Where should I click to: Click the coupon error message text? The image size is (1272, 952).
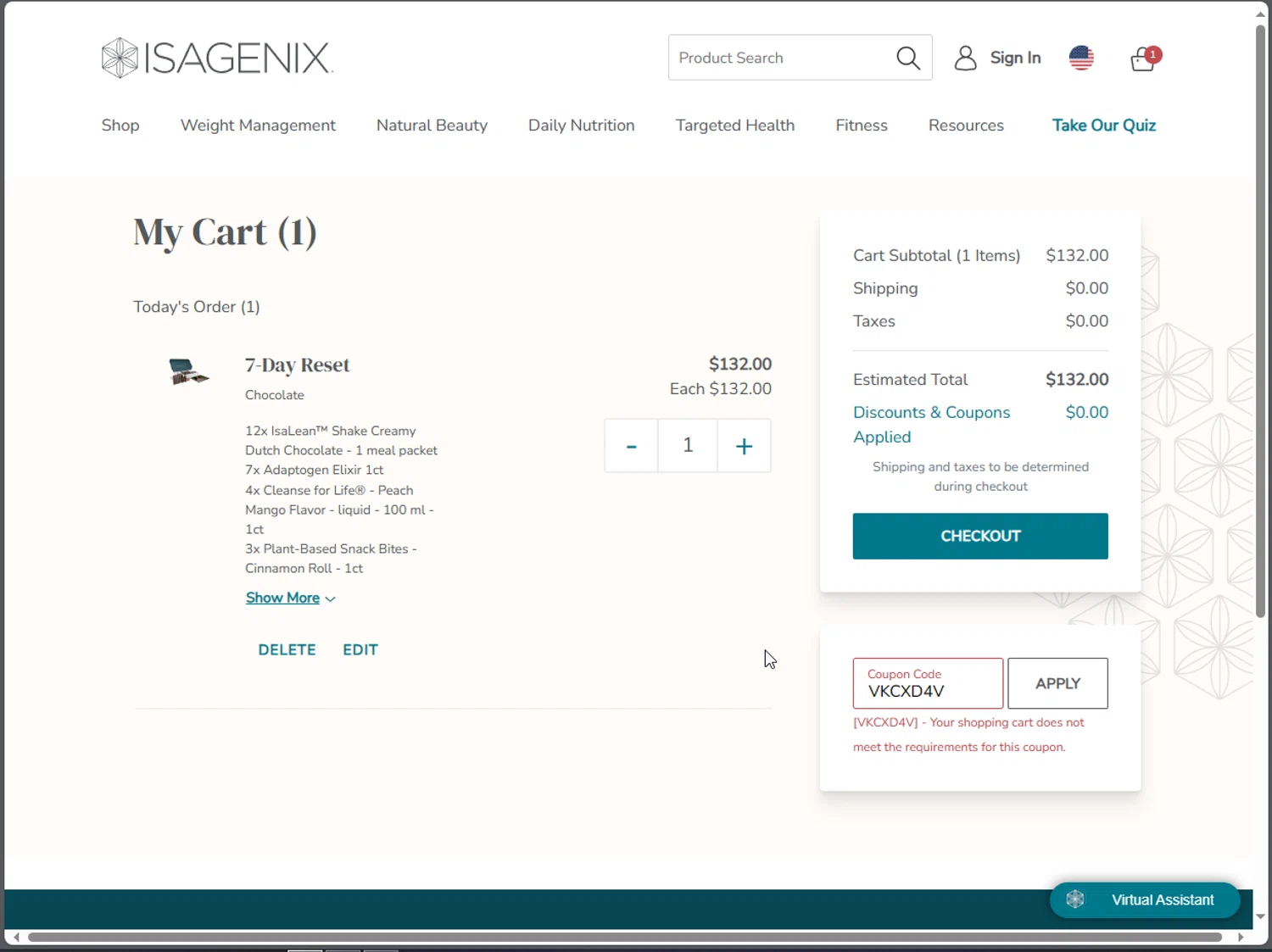click(x=968, y=734)
